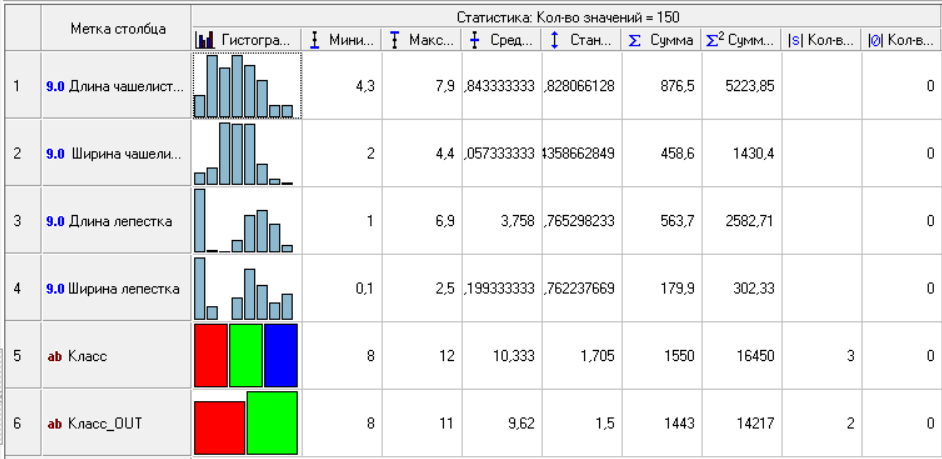Click the sigma icon in the Сумма header

click(x=634, y=40)
